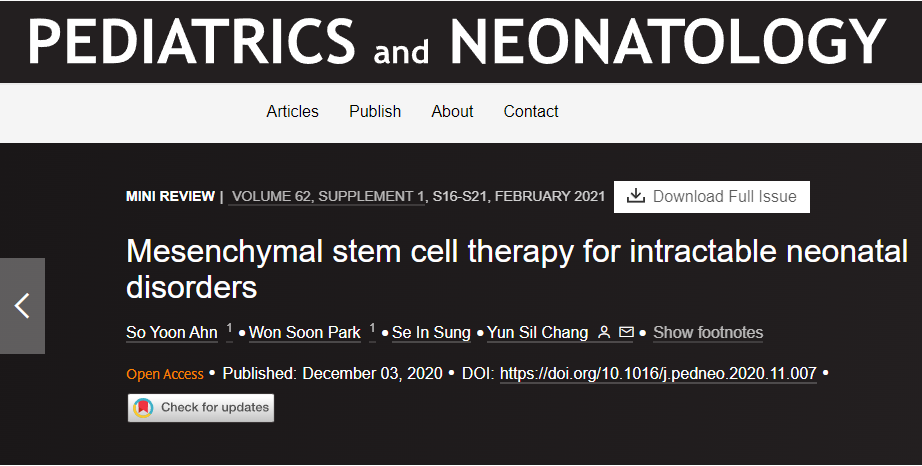Viewport: 922px width, 466px height.
Task: Click Check for updates button
Action: (x=201, y=407)
